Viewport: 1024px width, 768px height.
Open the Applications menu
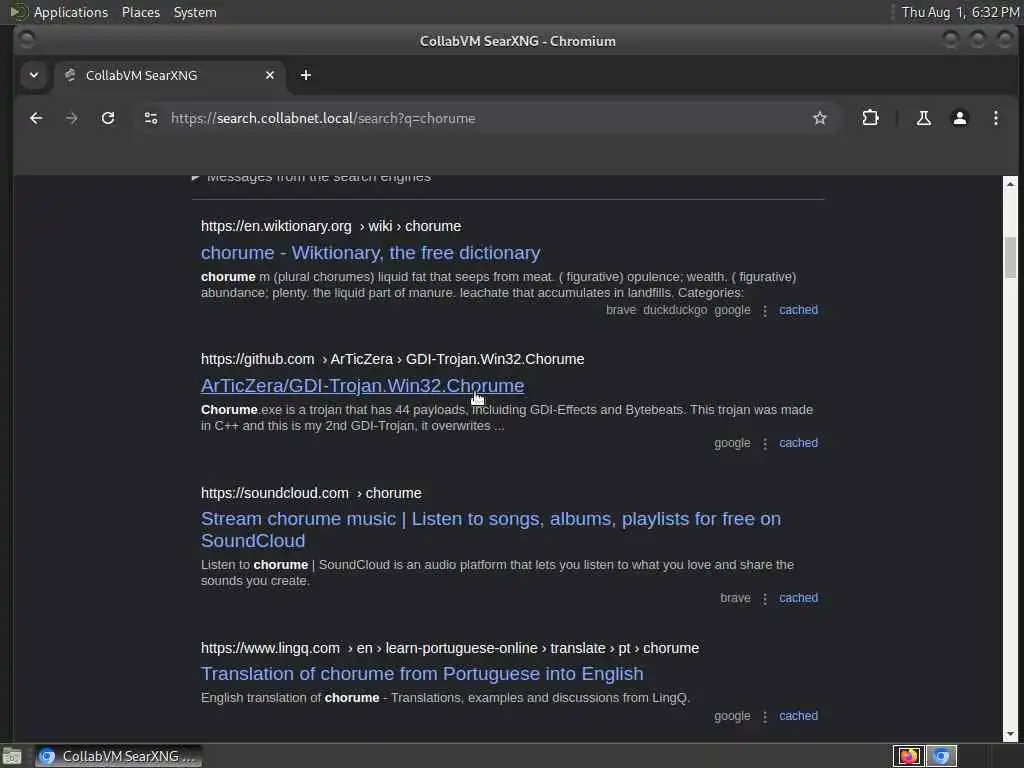tap(71, 12)
